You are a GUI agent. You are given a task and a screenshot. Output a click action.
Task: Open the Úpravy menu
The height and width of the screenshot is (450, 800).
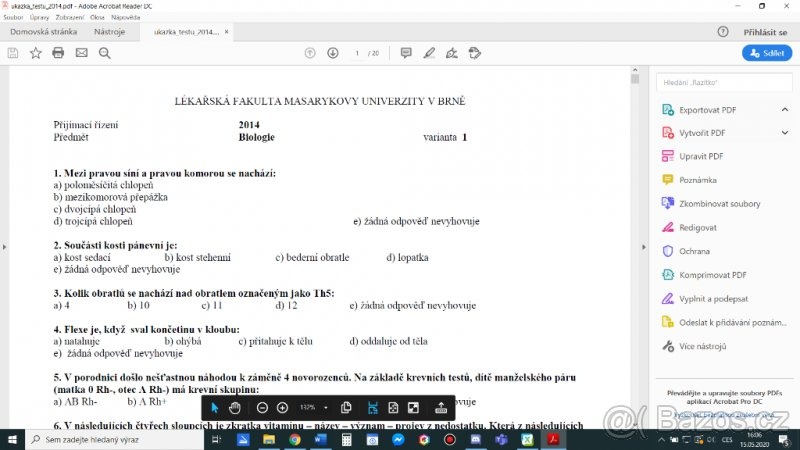[39, 17]
